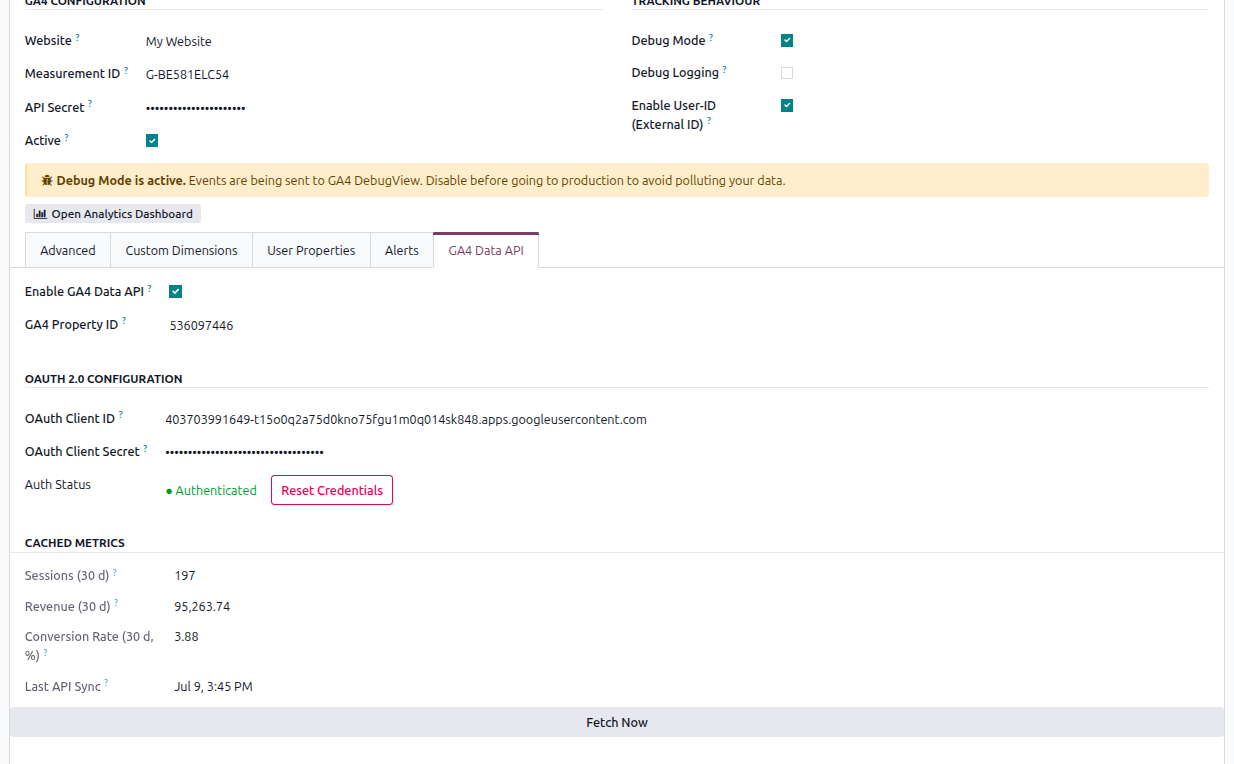Screen dimensions: 1234x764
Task: Click the Sessions value 197
Action: click(185, 575)
